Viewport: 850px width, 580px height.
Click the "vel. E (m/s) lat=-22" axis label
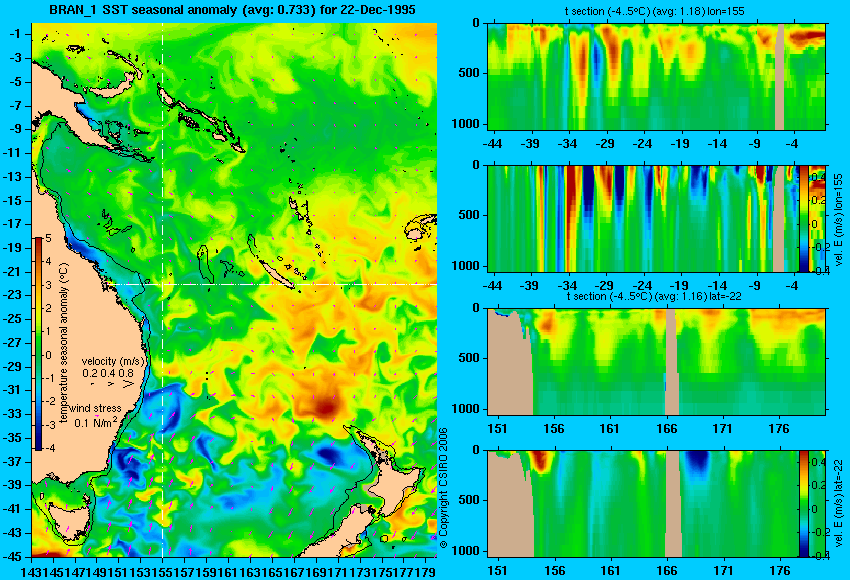tap(839, 504)
